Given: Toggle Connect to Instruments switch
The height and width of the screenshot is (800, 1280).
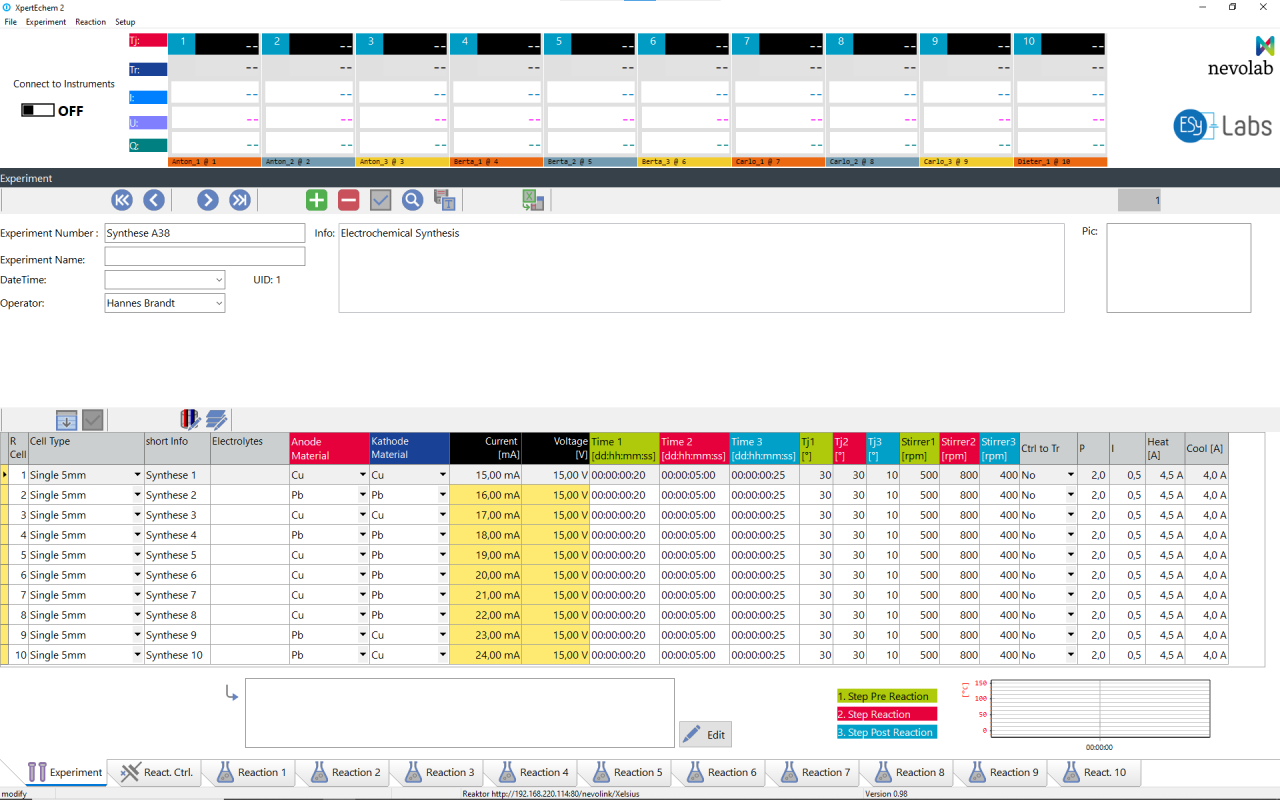Looking at the screenshot, I should click(x=37, y=110).
